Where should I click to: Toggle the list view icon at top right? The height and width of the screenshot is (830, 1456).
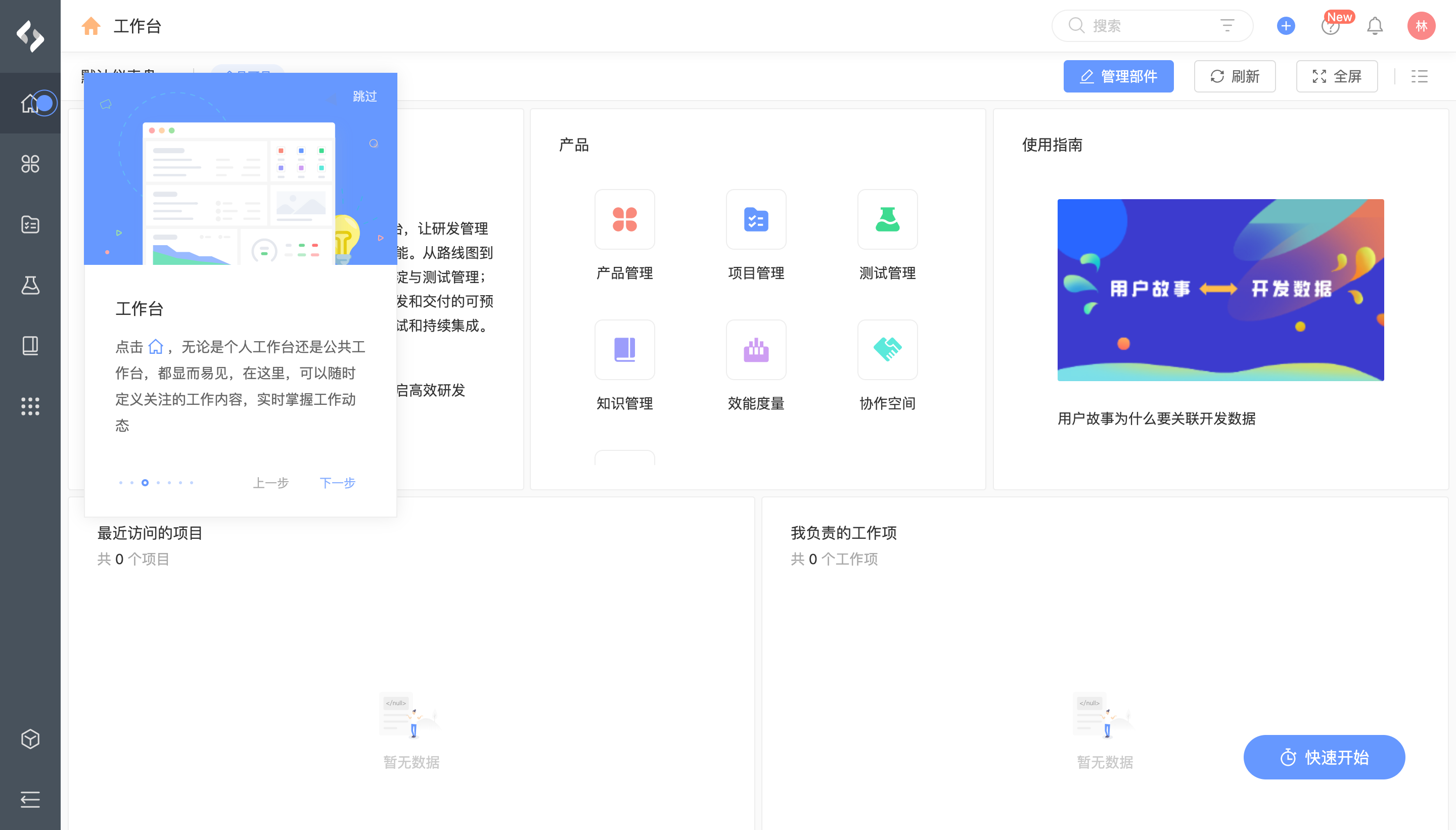[1419, 76]
